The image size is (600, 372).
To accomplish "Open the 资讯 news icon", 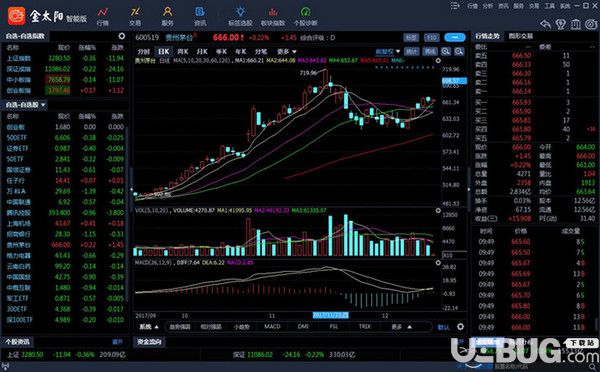I will click(x=200, y=16).
